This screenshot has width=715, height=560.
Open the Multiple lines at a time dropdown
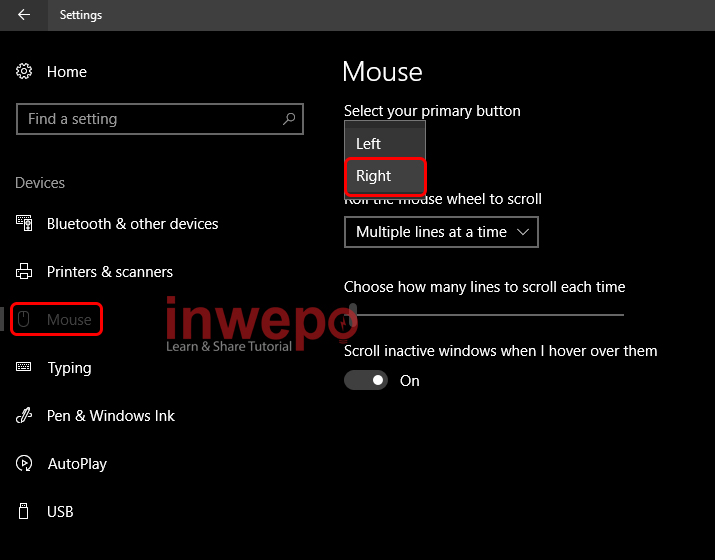tap(441, 232)
